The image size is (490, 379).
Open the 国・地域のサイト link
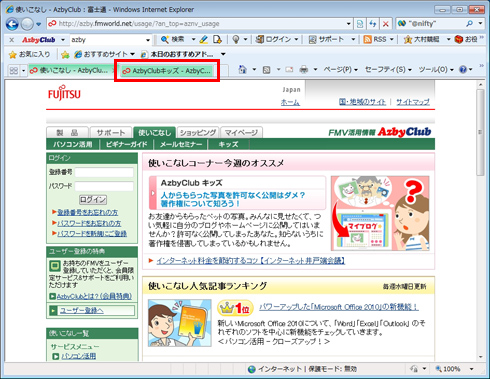pyautogui.click(x=362, y=102)
